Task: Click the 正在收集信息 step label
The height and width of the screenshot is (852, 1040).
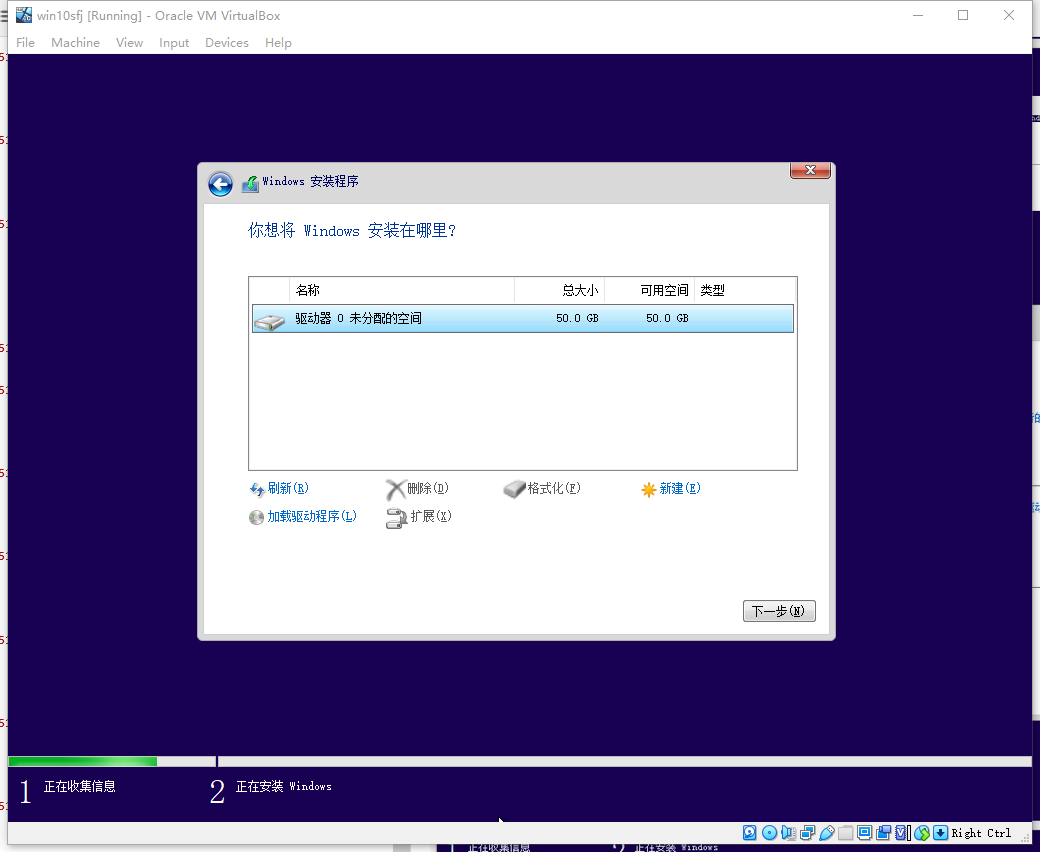Action: (80, 786)
